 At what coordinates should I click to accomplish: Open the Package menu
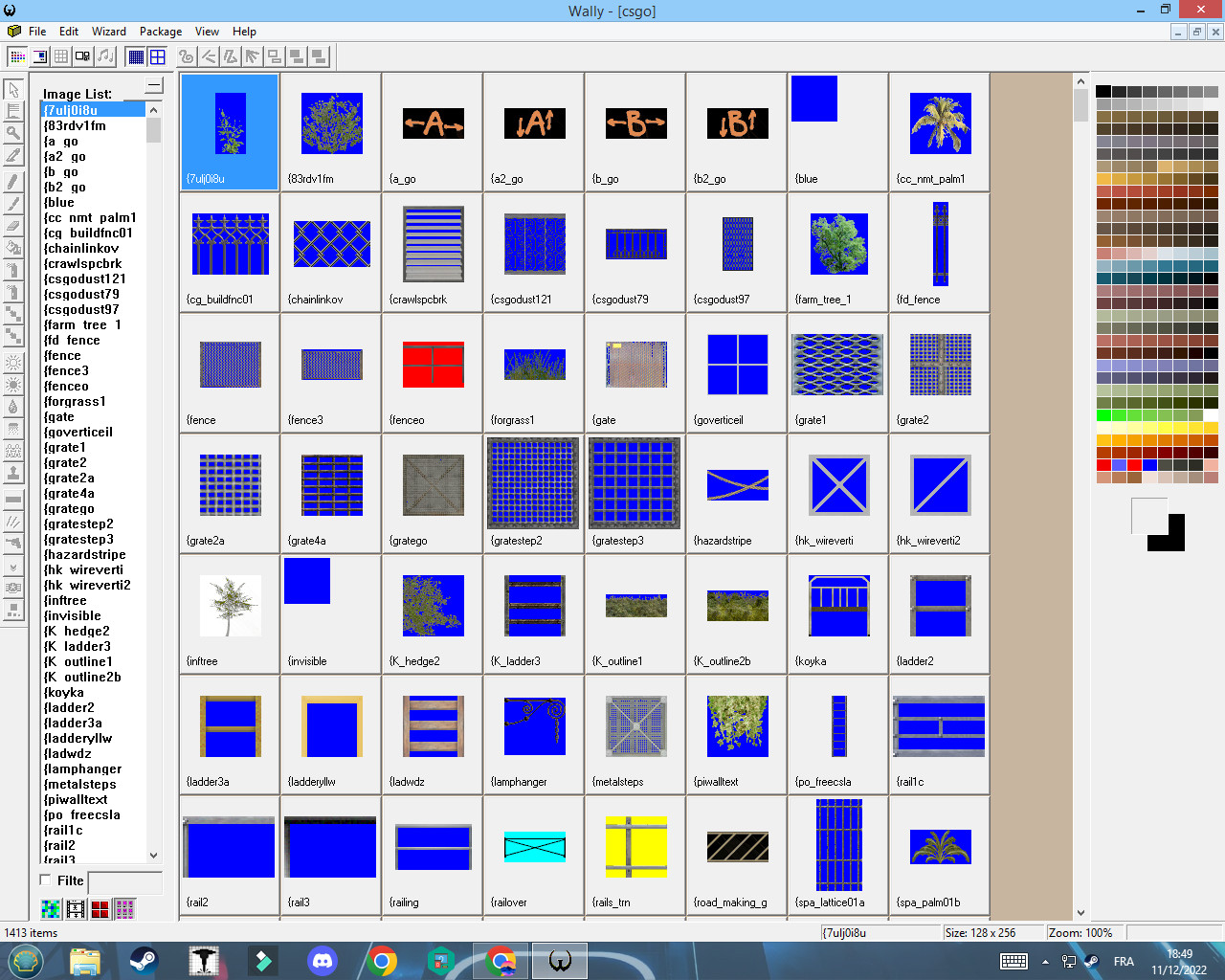[x=161, y=32]
